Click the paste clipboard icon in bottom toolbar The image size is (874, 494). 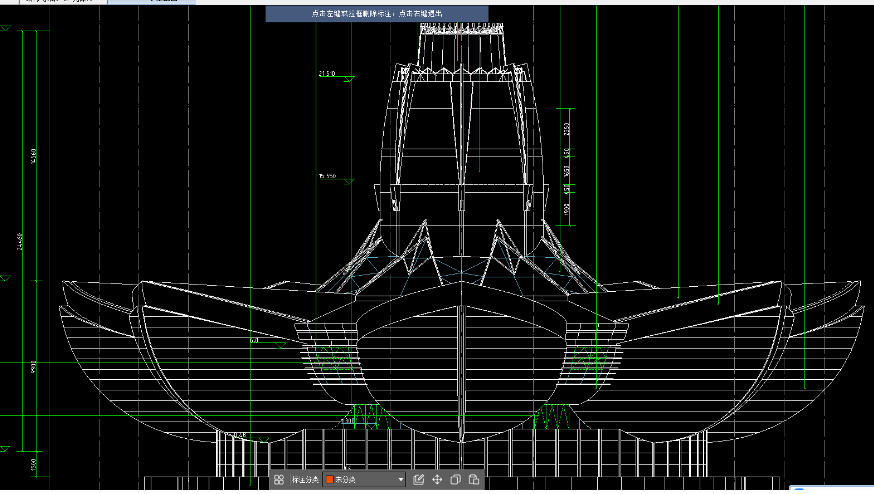[474, 480]
